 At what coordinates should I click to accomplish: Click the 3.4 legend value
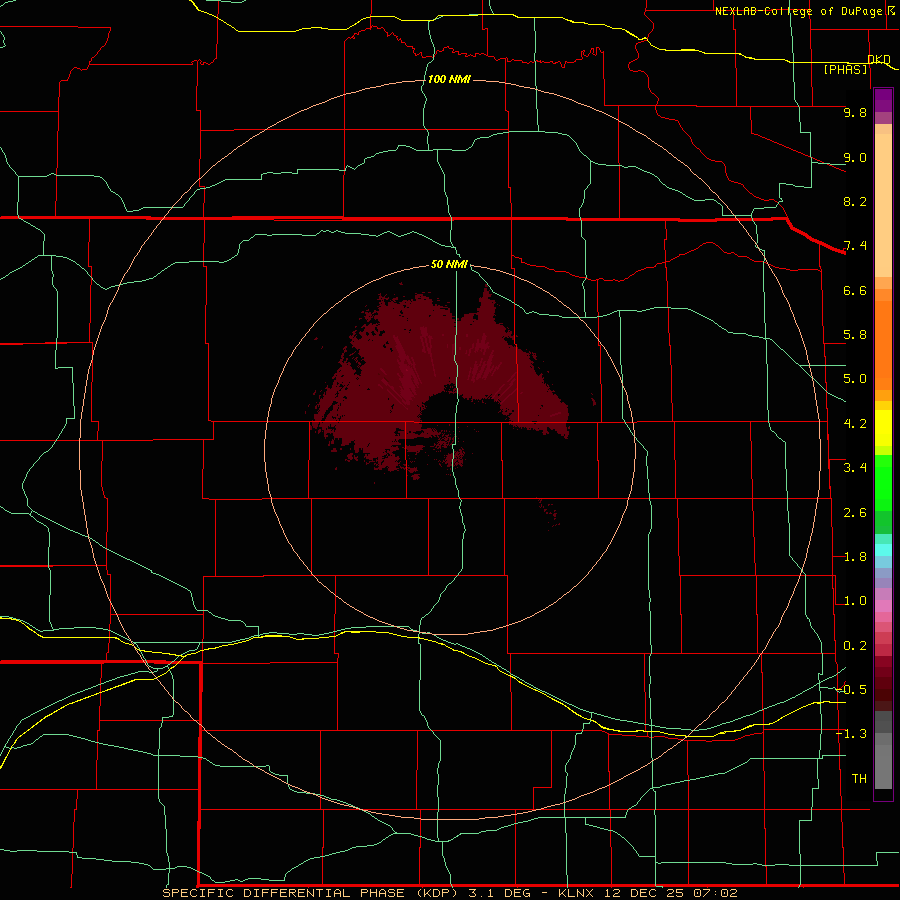855,468
